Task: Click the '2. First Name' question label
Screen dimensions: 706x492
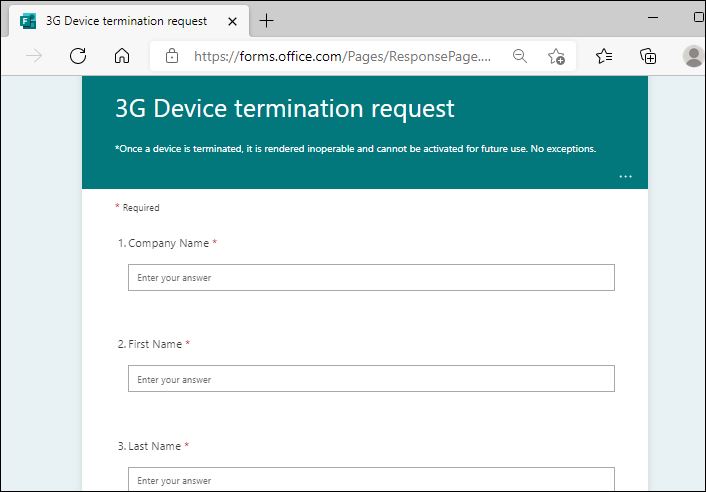Action: [x=154, y=344]
